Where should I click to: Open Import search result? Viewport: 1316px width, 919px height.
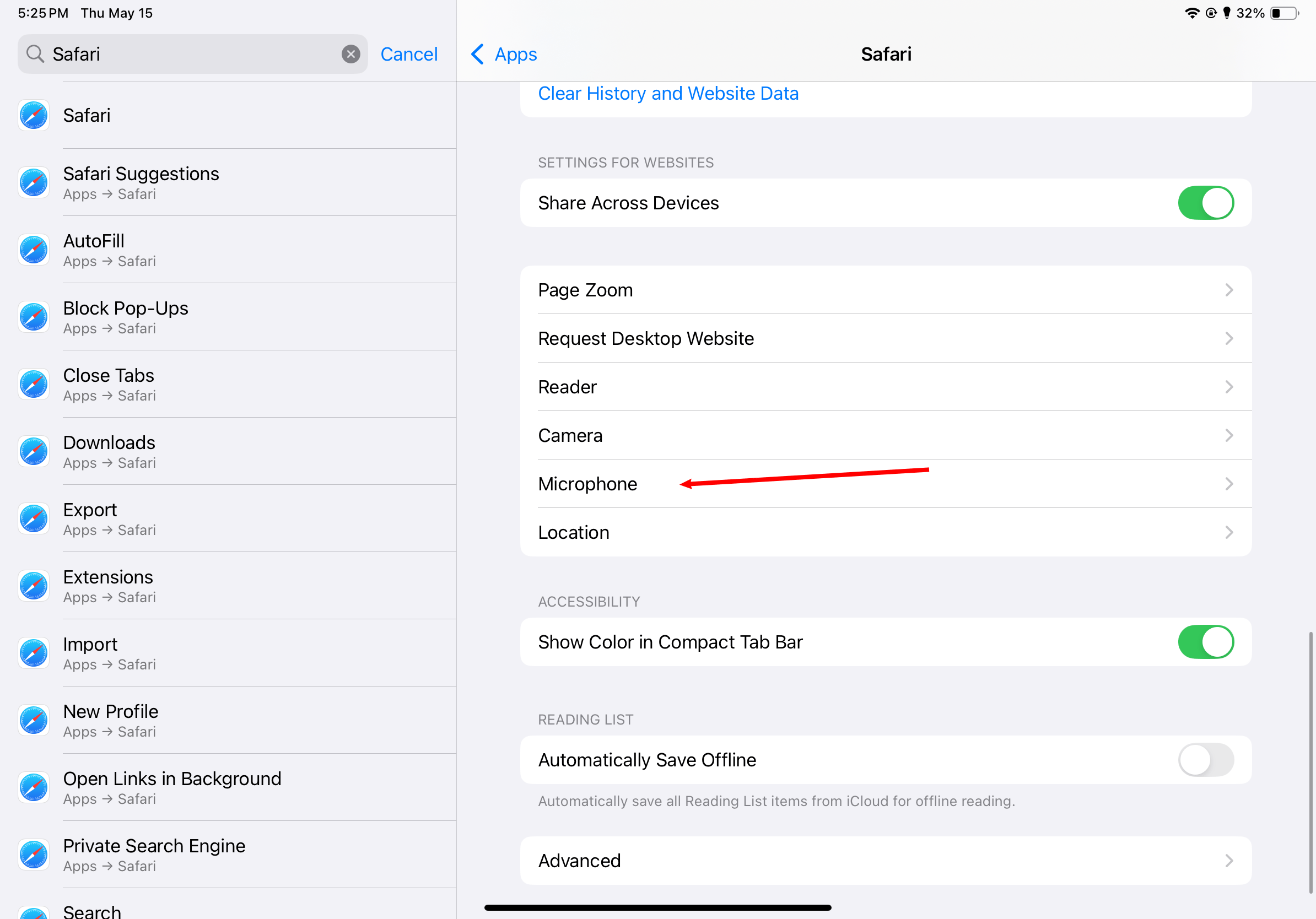228,653
